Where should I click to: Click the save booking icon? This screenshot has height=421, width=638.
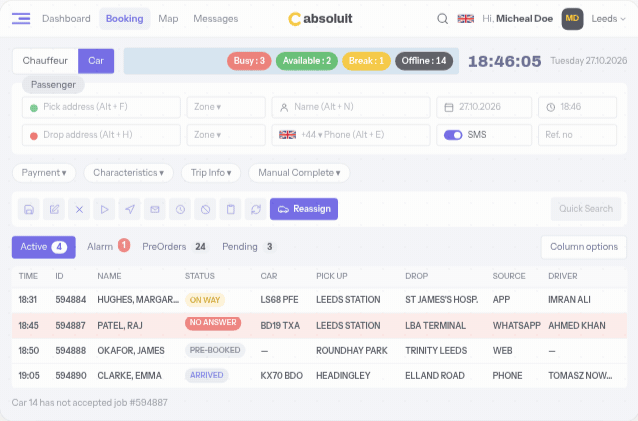point(29,209)
